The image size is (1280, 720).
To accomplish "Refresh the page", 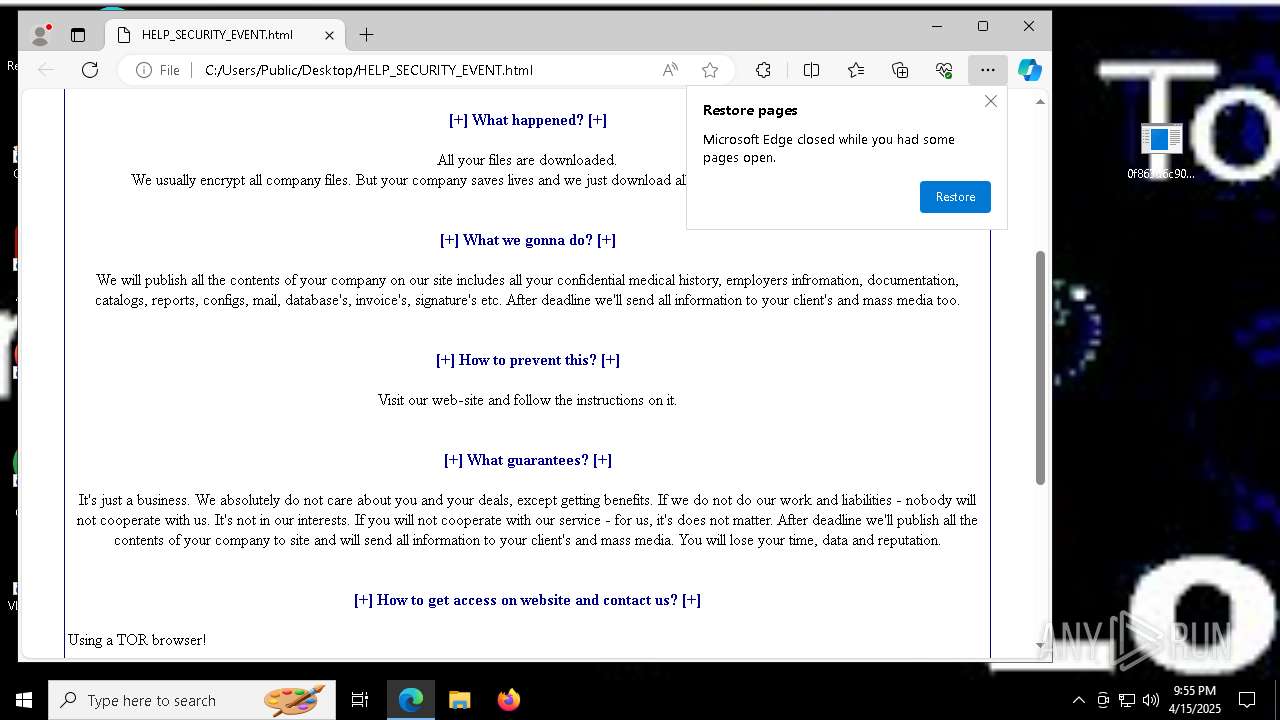I will 90,70.
